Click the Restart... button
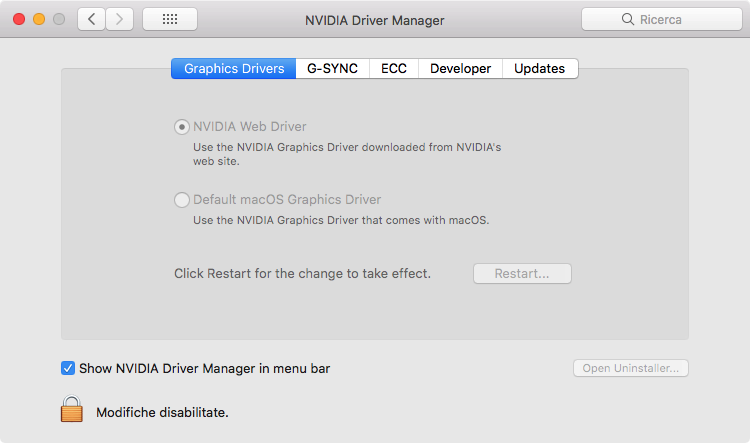The height and width of the screenshot is (443, 750). [522, 274]
